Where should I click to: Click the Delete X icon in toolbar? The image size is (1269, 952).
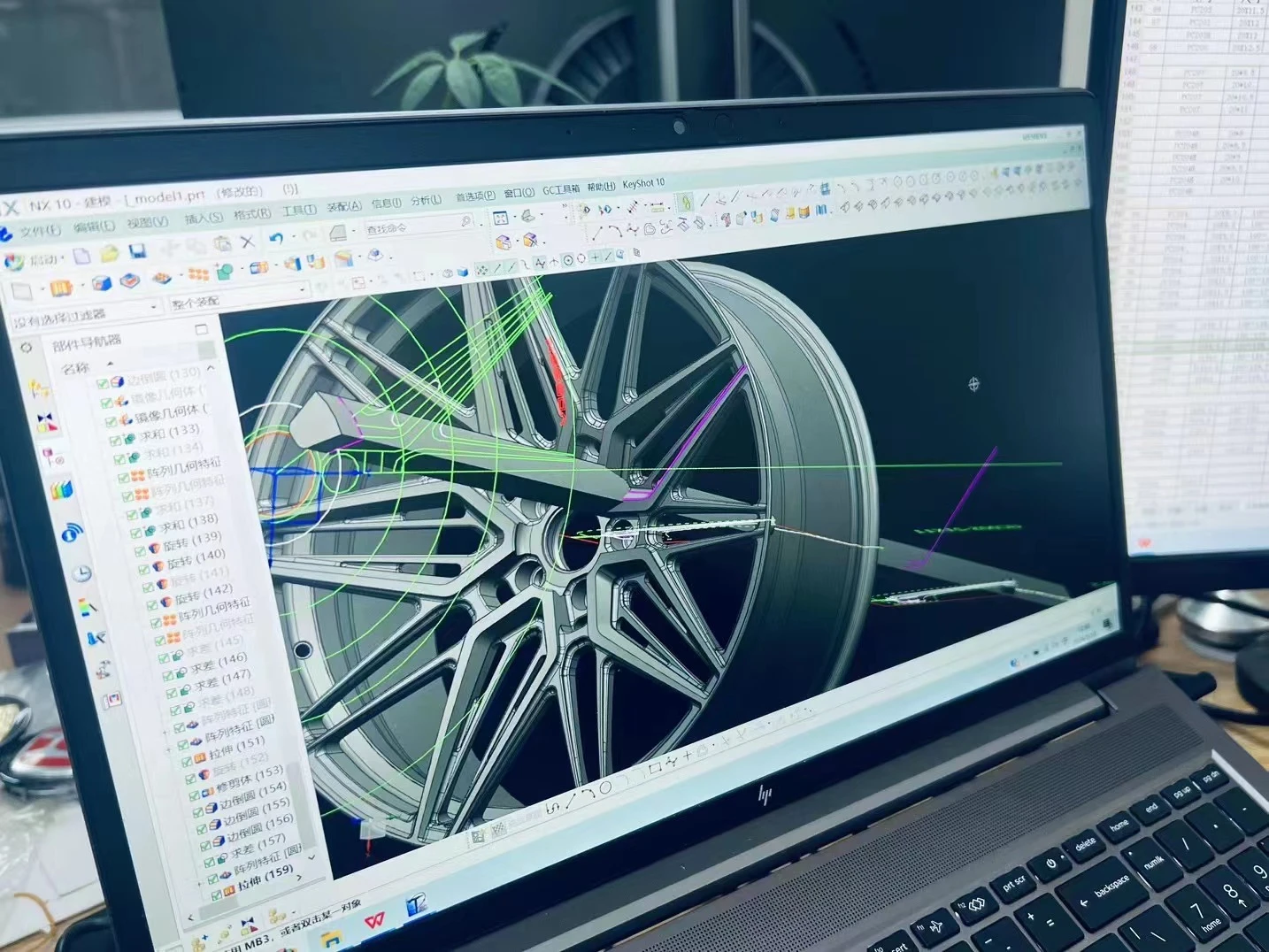[248, 241]
